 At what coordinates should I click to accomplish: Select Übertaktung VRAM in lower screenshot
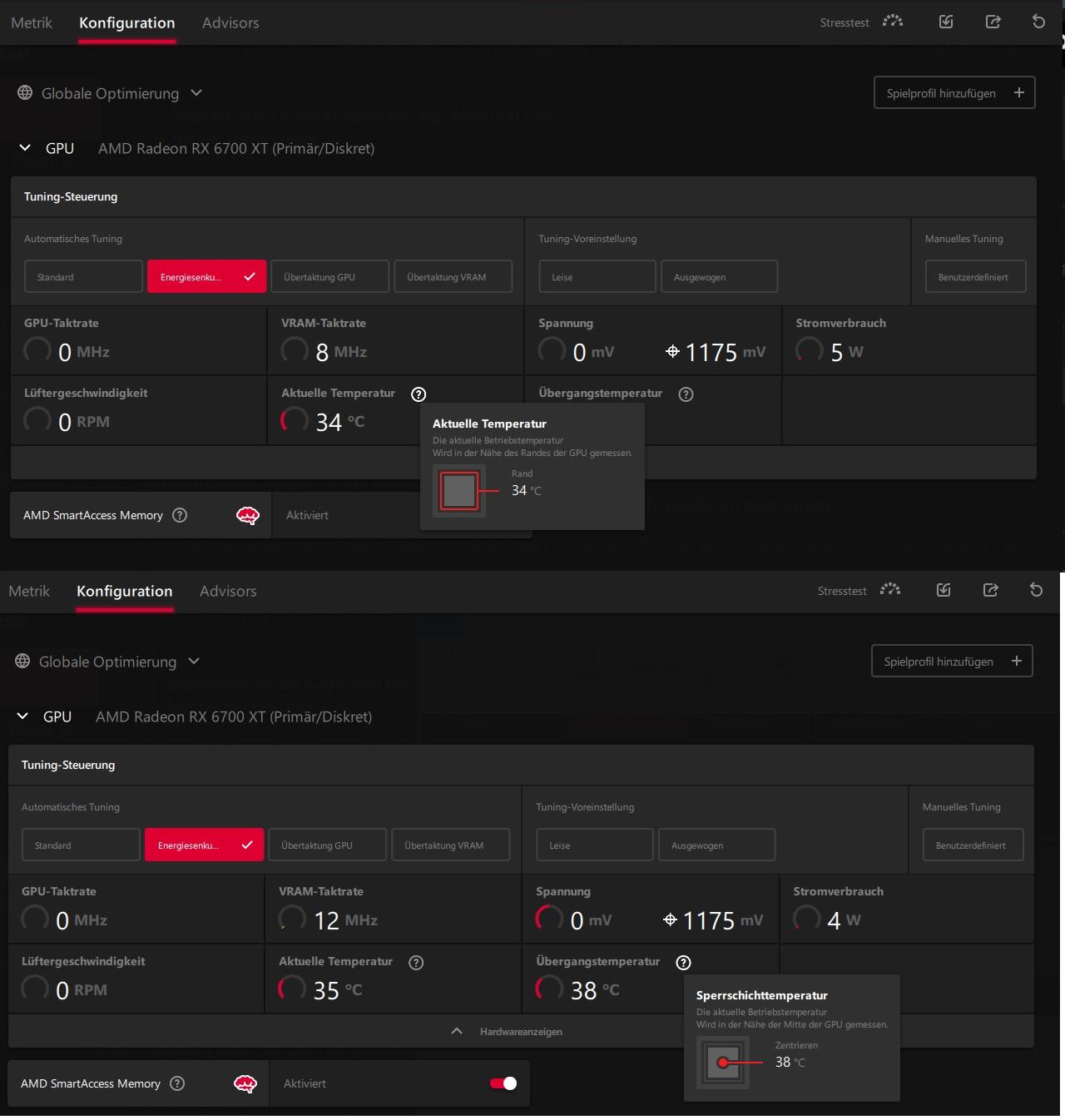[450, 845]
